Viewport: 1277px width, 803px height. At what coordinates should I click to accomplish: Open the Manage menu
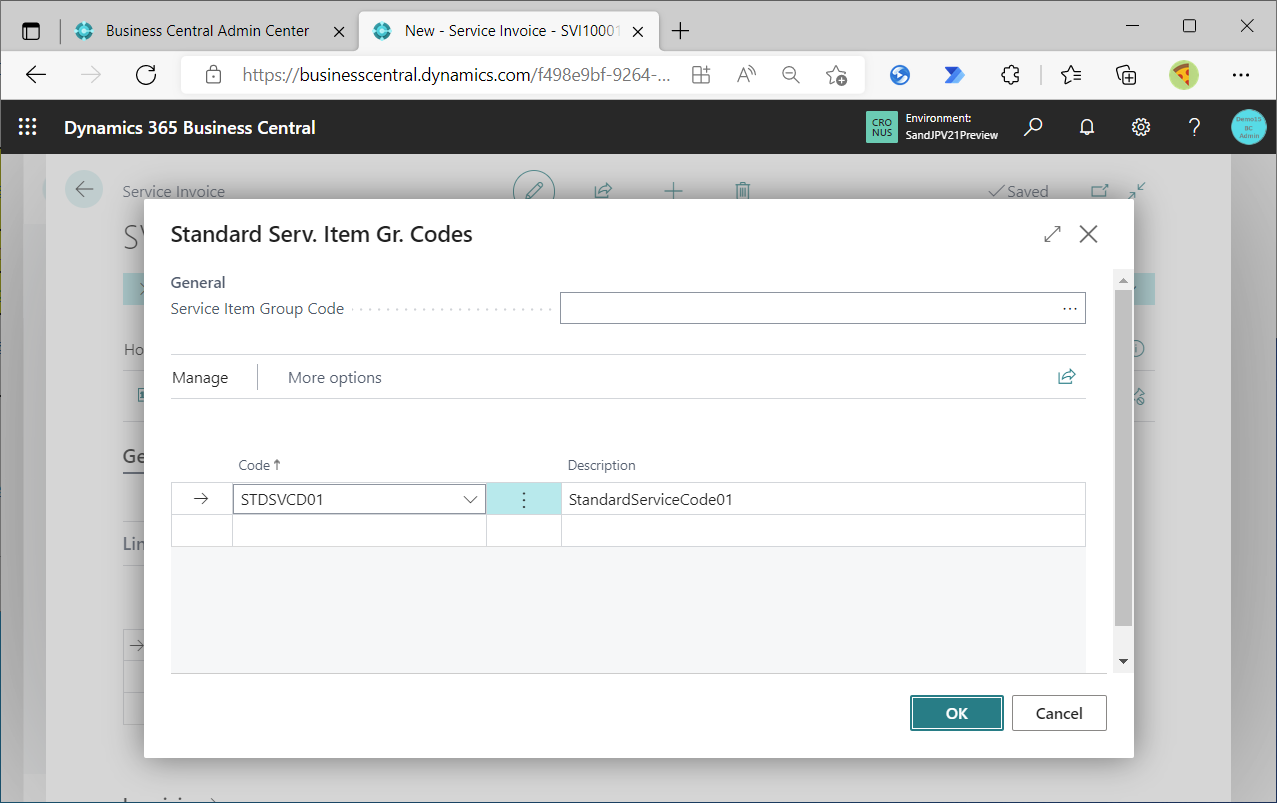point(199,377)
